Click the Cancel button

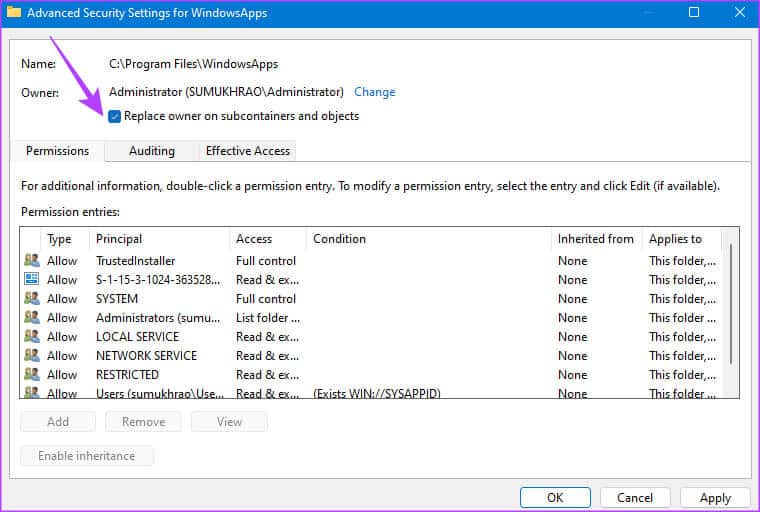click(x=635, y=497)
